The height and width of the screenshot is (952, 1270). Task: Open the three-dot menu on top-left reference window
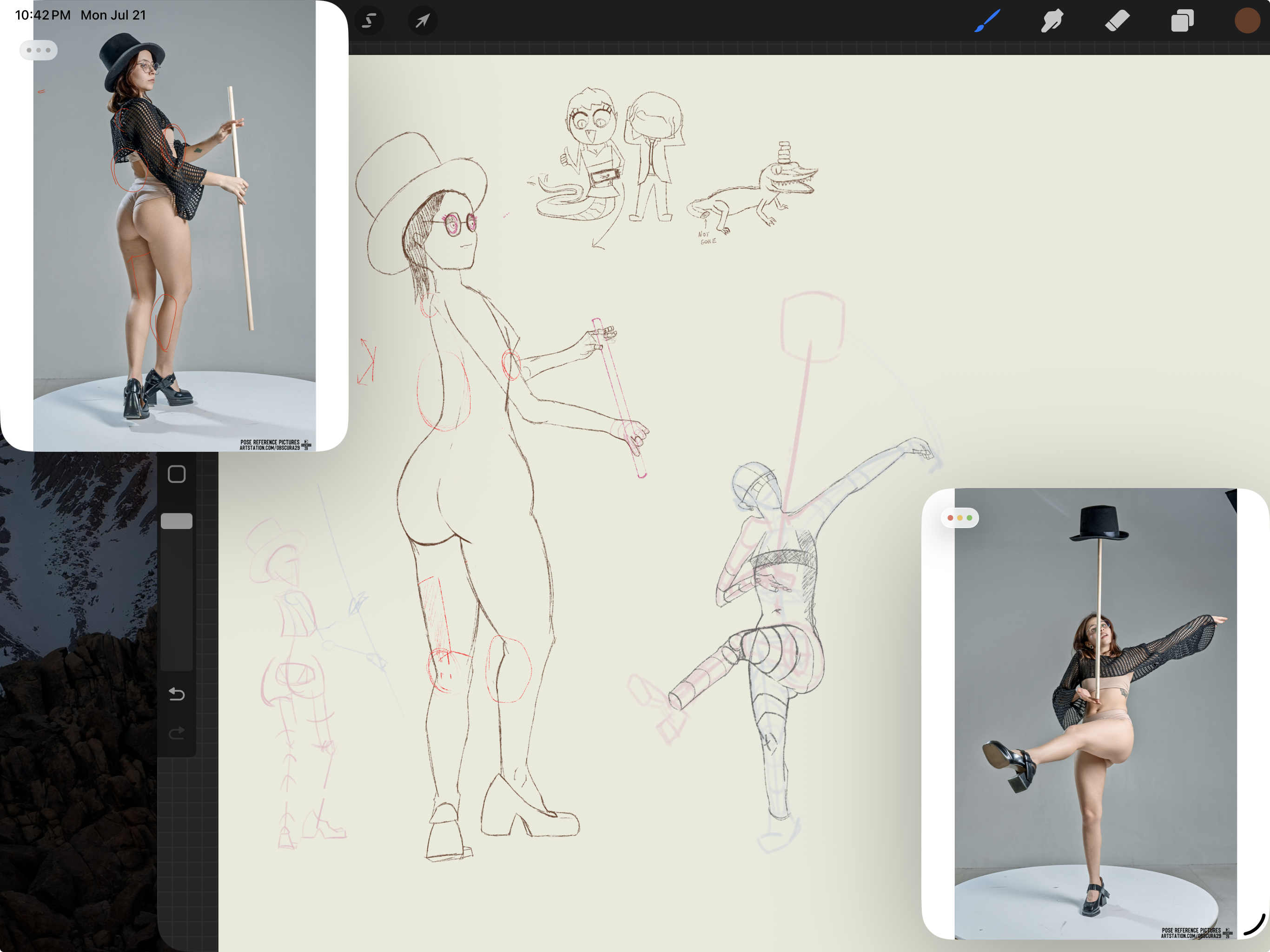tap(39, 50)
